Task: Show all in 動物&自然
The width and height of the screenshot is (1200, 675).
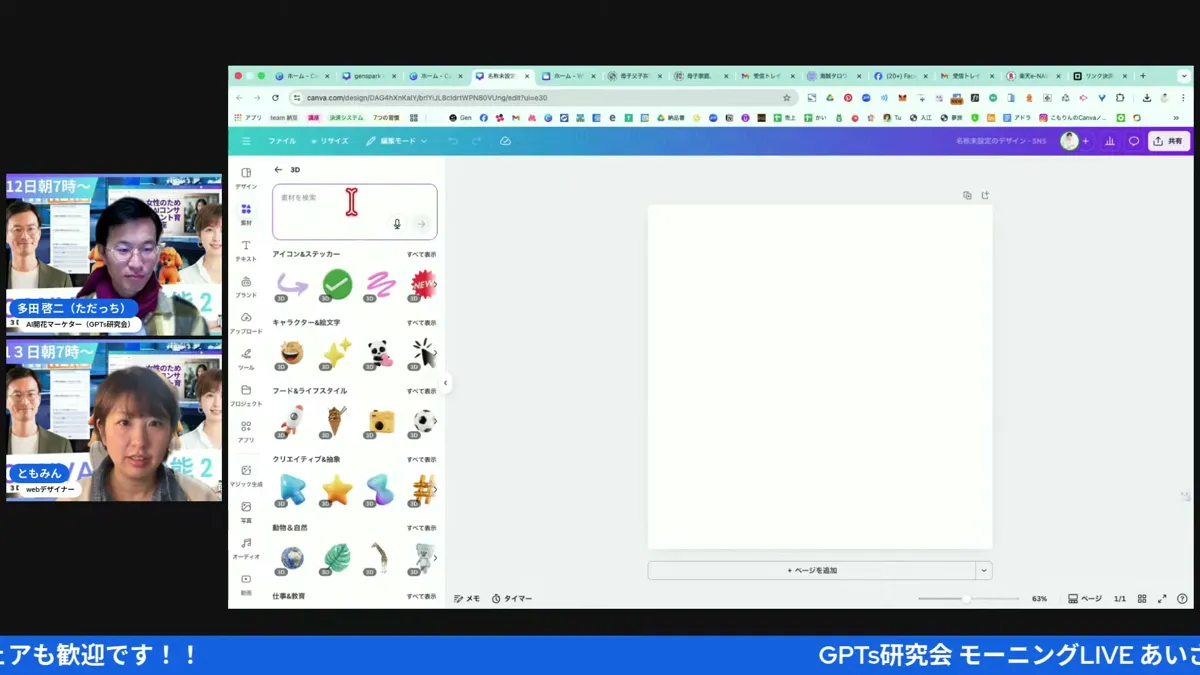Action: (421, 528)
